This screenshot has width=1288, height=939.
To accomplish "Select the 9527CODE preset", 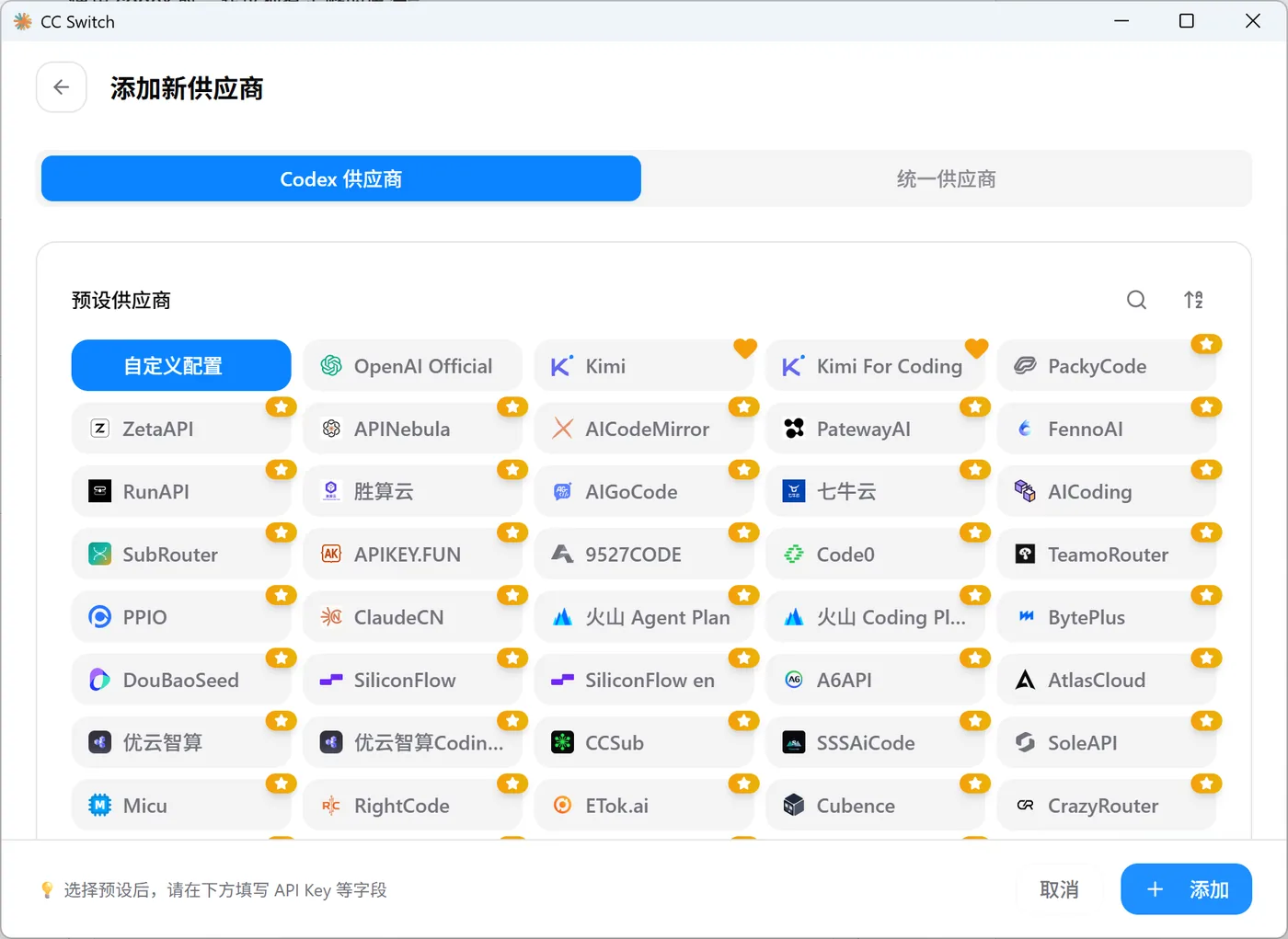I will 644,555.
